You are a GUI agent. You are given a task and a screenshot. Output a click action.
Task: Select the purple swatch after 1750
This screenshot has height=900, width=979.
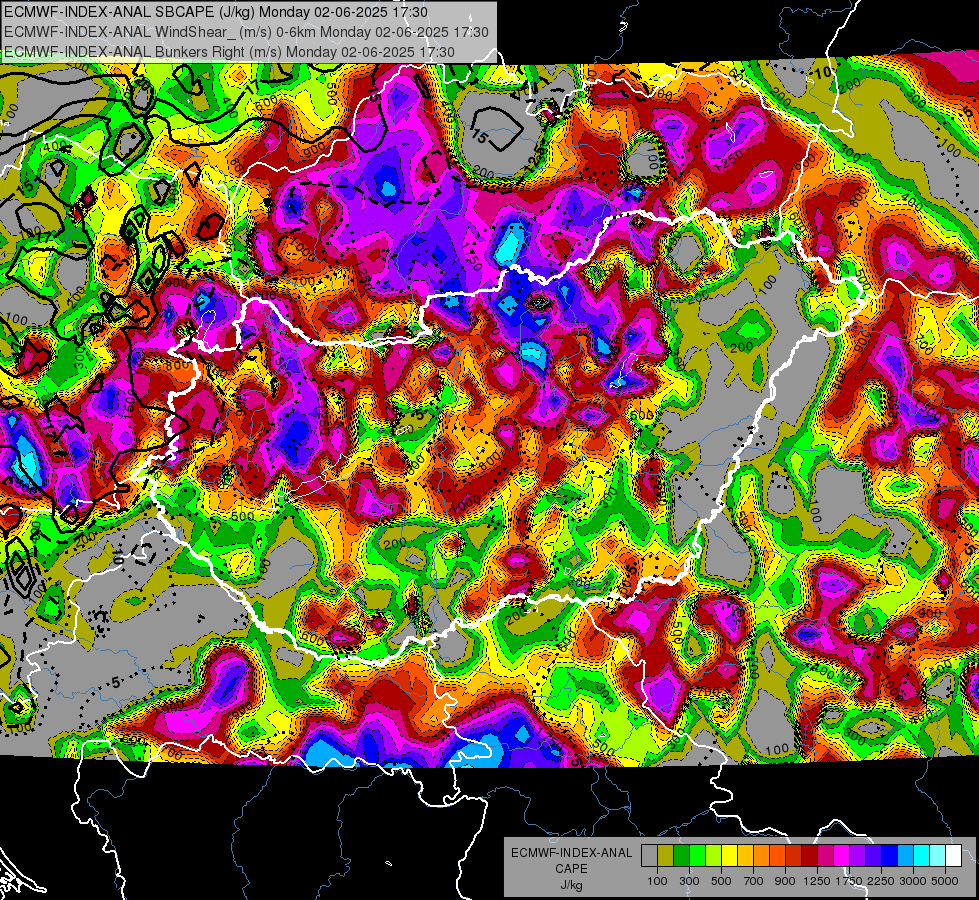[x=857, y=856]
